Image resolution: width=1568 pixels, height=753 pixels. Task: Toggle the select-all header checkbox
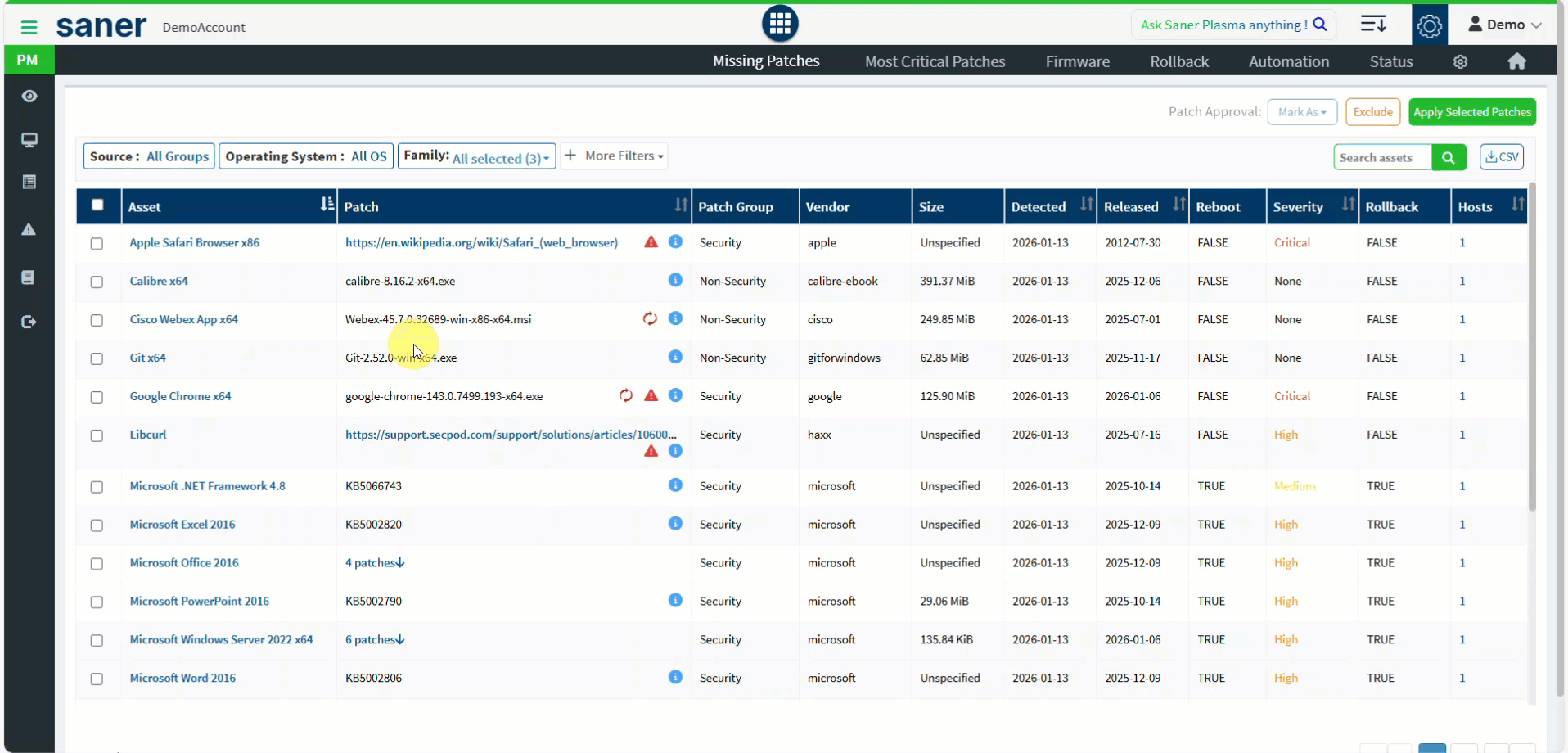(97, 205)
